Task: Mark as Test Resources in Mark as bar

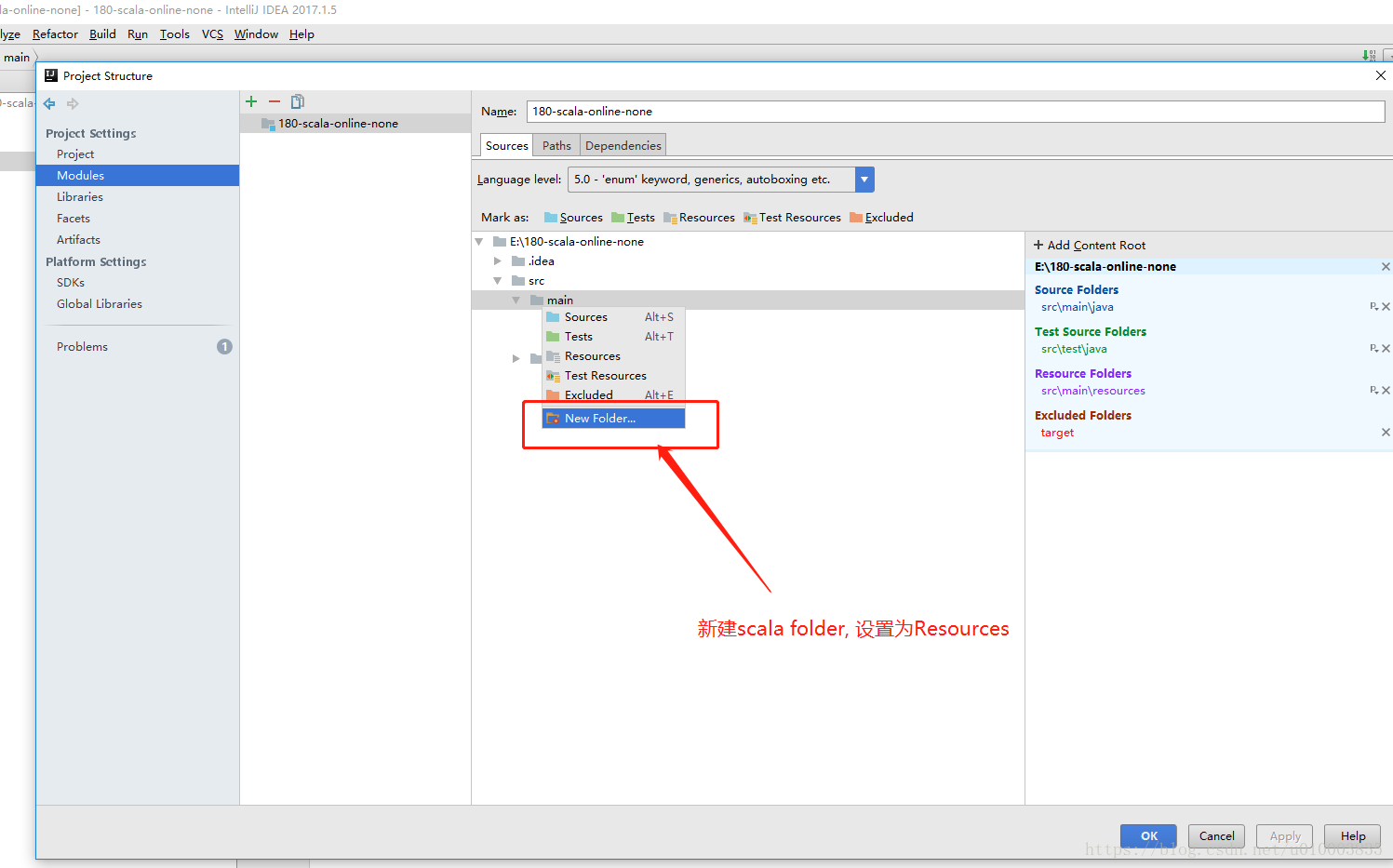Action: tap(792, 218)
